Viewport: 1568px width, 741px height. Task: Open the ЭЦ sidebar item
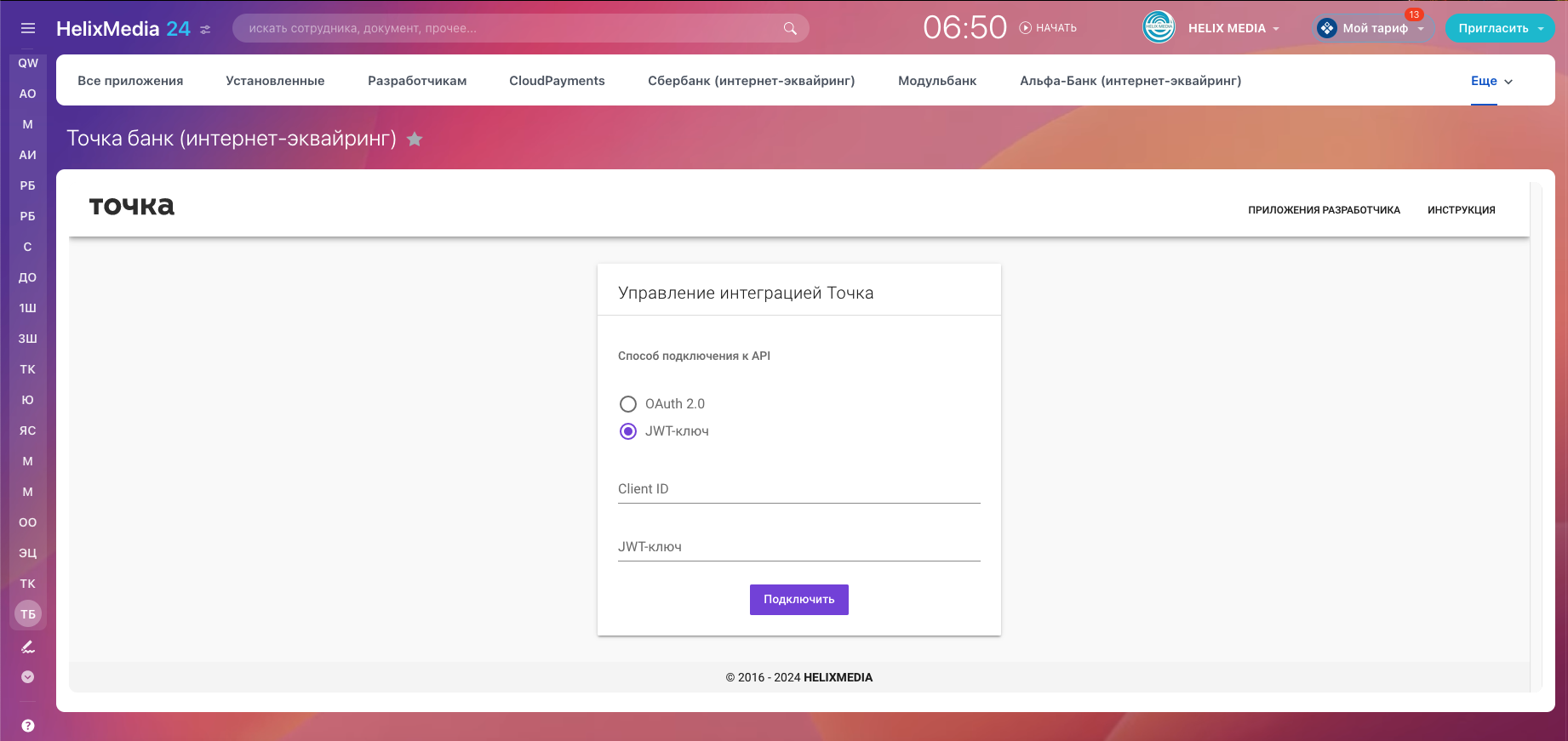click(x=28, y=553)
